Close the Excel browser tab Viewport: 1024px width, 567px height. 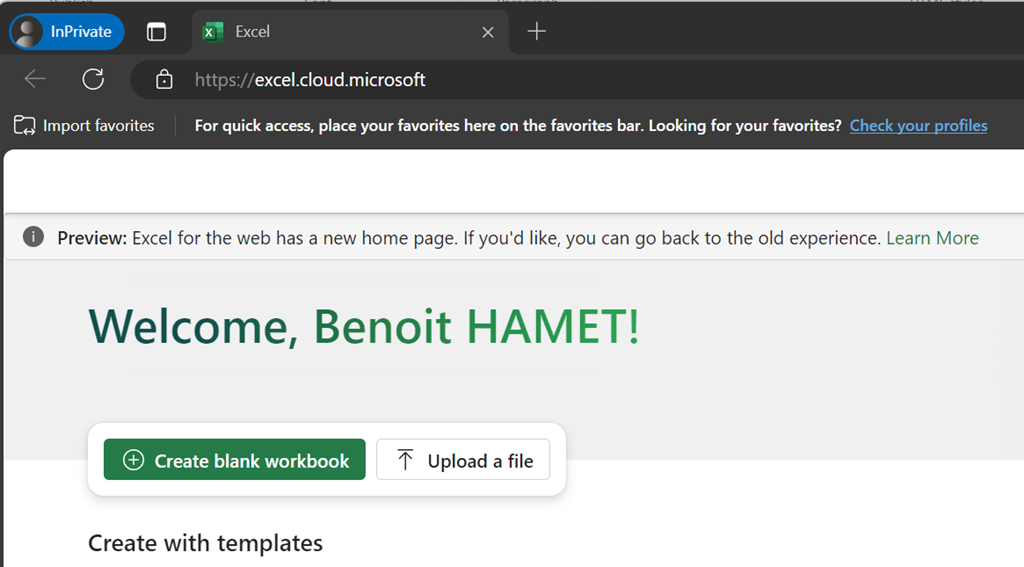tap(488, 32)
